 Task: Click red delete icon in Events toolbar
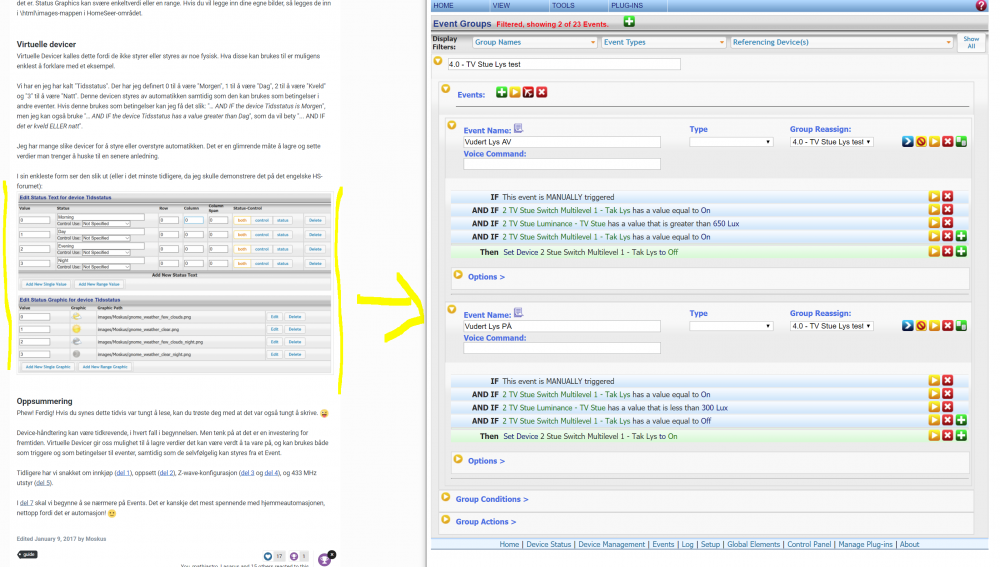tap(542, 93)
